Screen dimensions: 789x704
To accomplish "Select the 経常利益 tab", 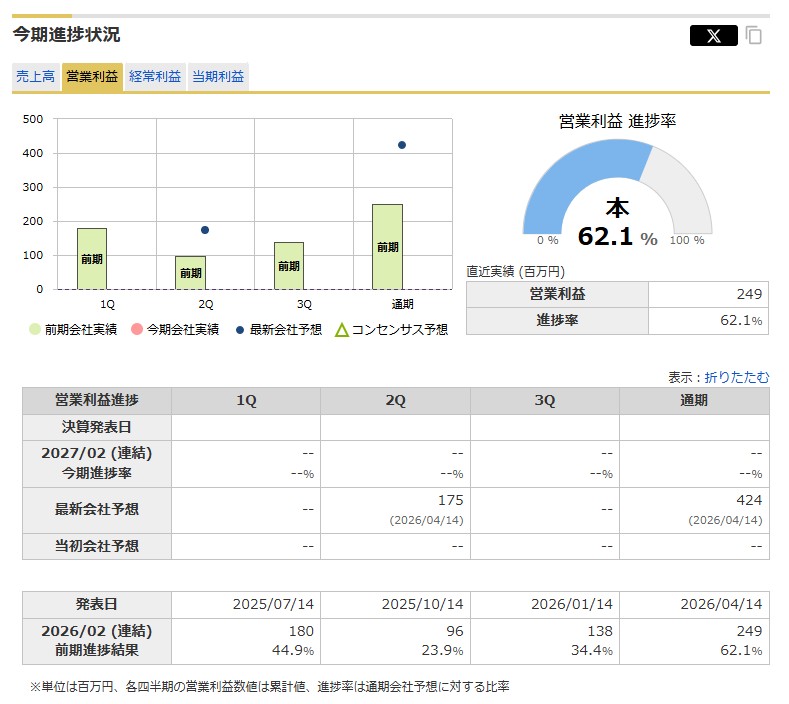I will (155, 76).
